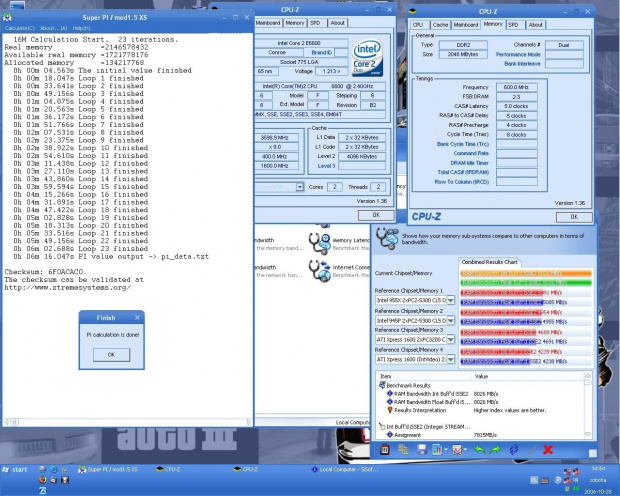Viewport: 620px width, 496px height.
Task: Click the red Reference 1 bar ending 91 MB/s
Action: (501, 293)
